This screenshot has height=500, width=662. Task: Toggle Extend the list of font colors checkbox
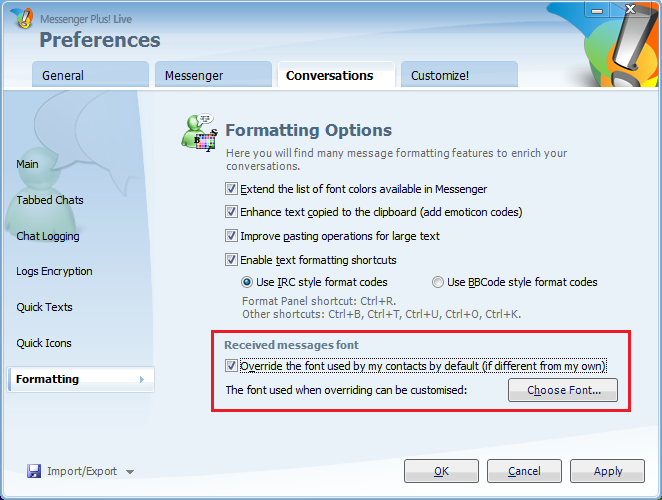(232, 189)
